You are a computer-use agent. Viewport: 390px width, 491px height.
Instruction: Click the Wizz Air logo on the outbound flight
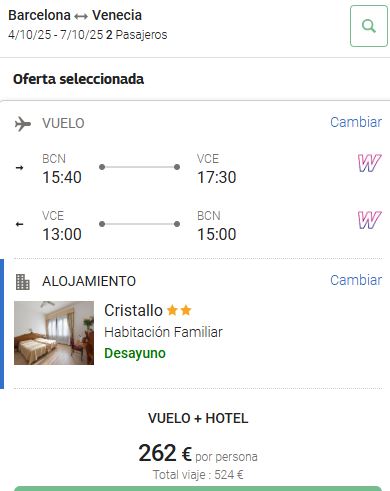pyautogui.click(x=369, y=163)
